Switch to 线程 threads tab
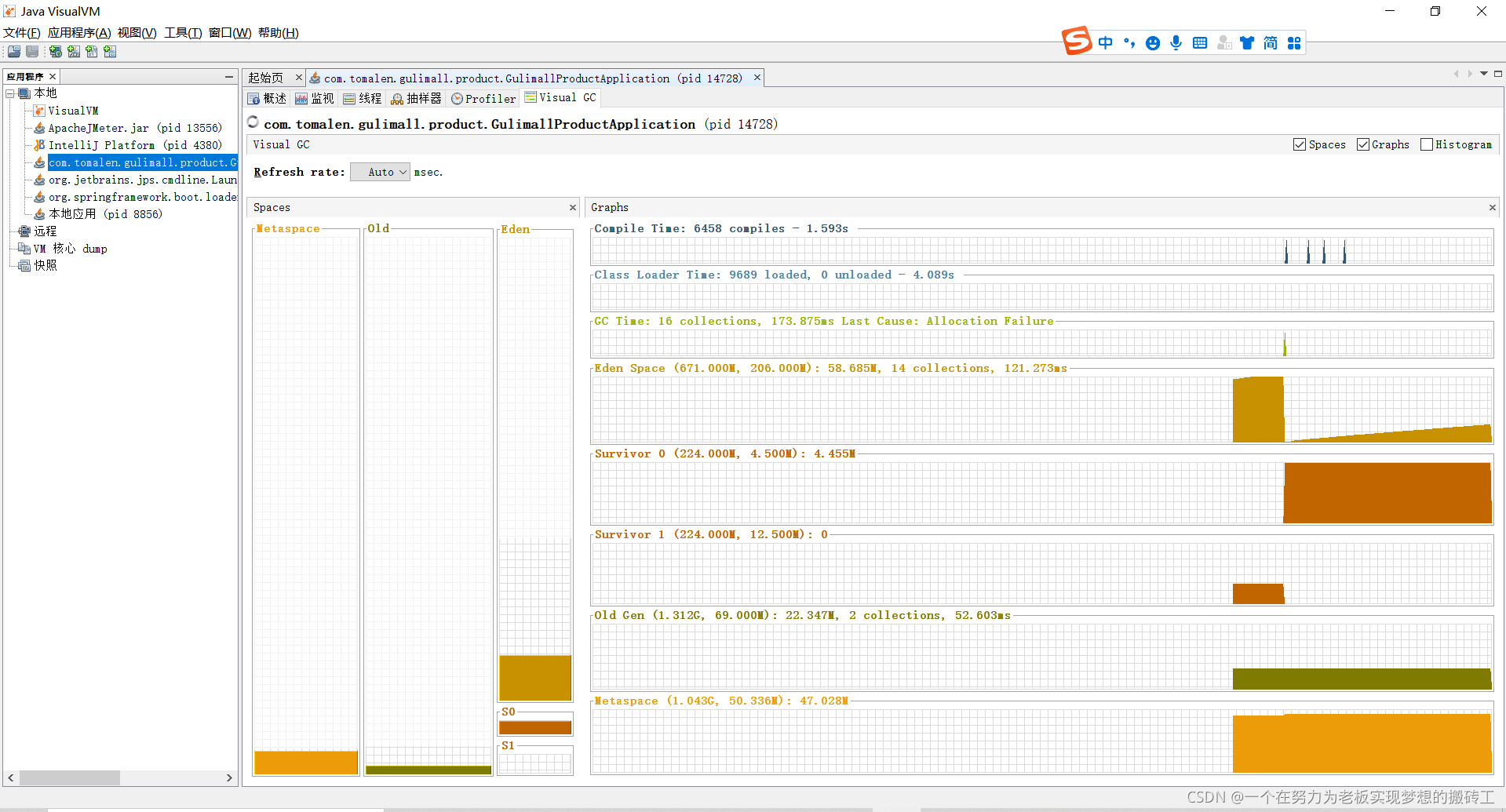The width and height of the screenshot is (1506, 812). [x=363, y=98]
